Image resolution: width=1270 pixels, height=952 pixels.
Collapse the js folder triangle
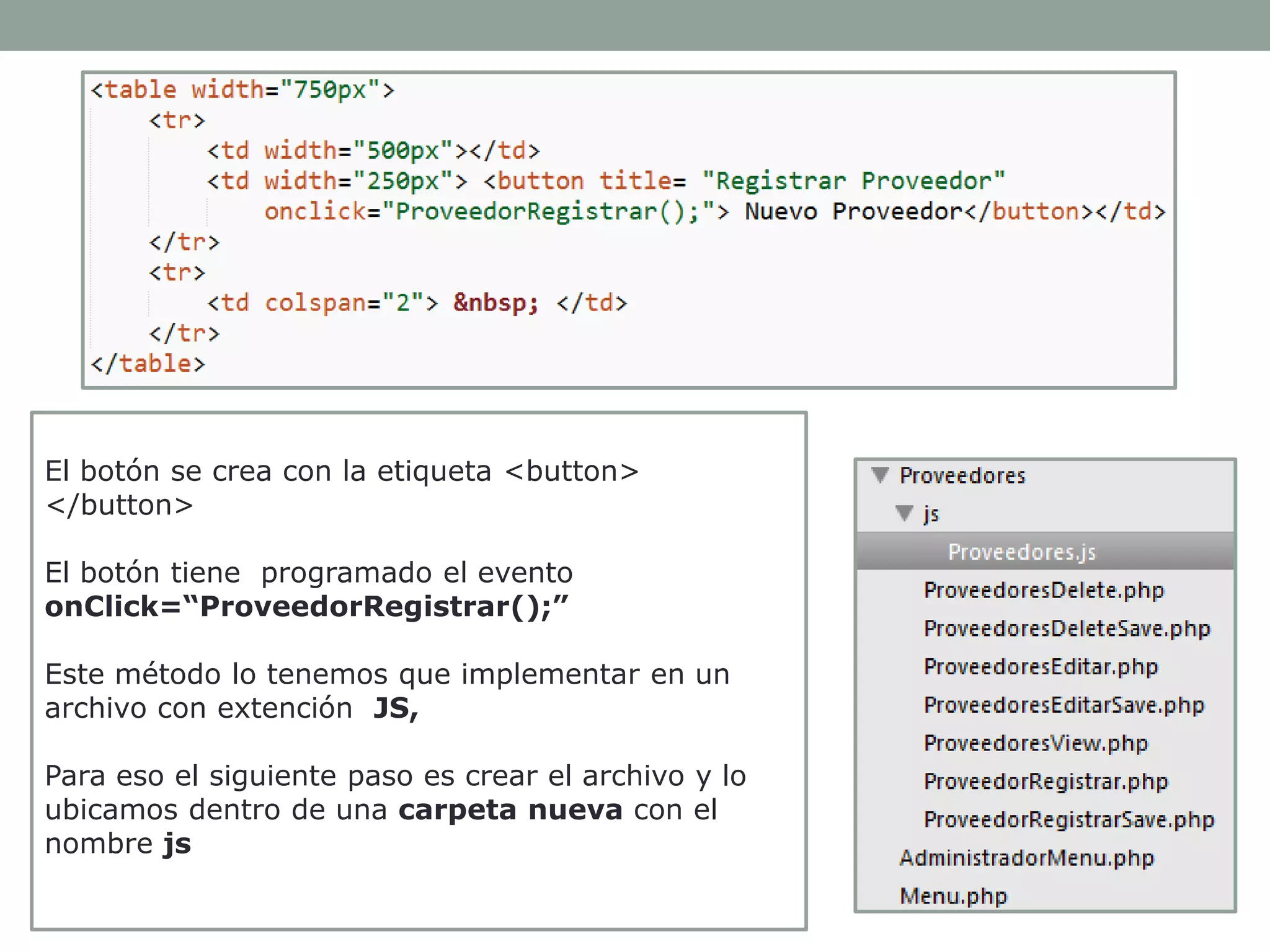[905, 513]
